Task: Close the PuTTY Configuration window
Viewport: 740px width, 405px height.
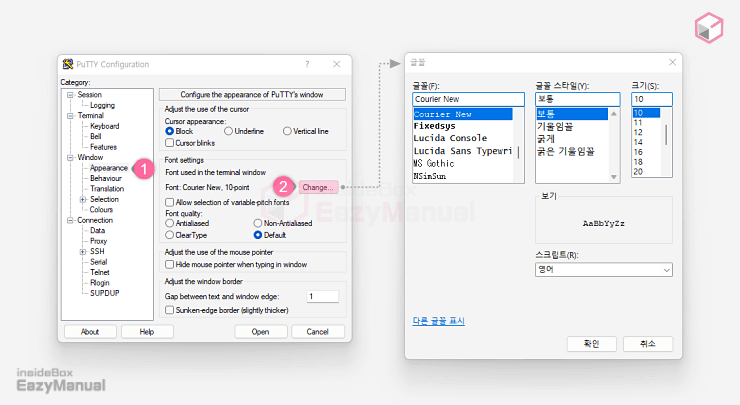Action: [336, 64]
